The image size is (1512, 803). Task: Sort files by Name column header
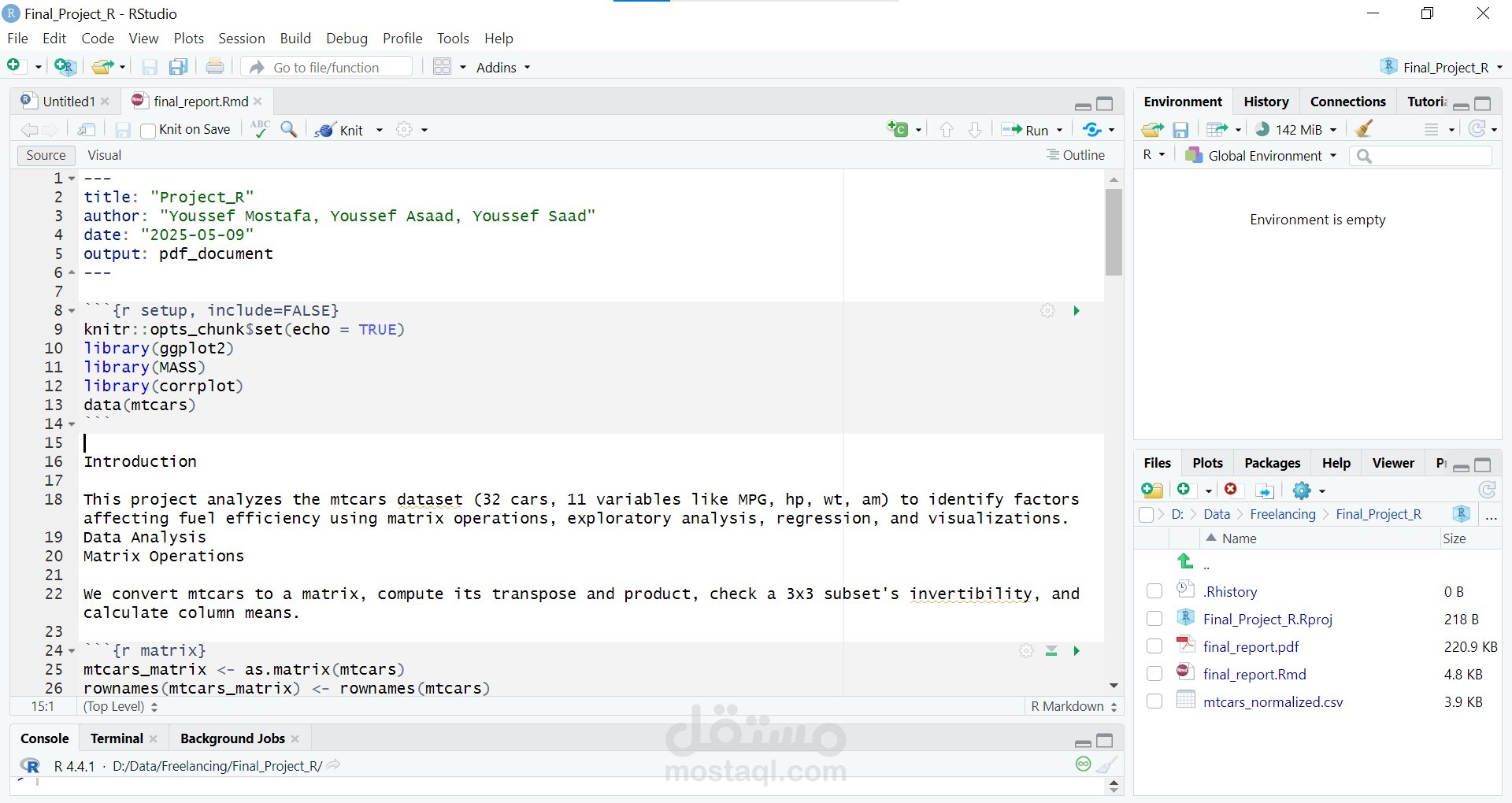point(1239,538)
